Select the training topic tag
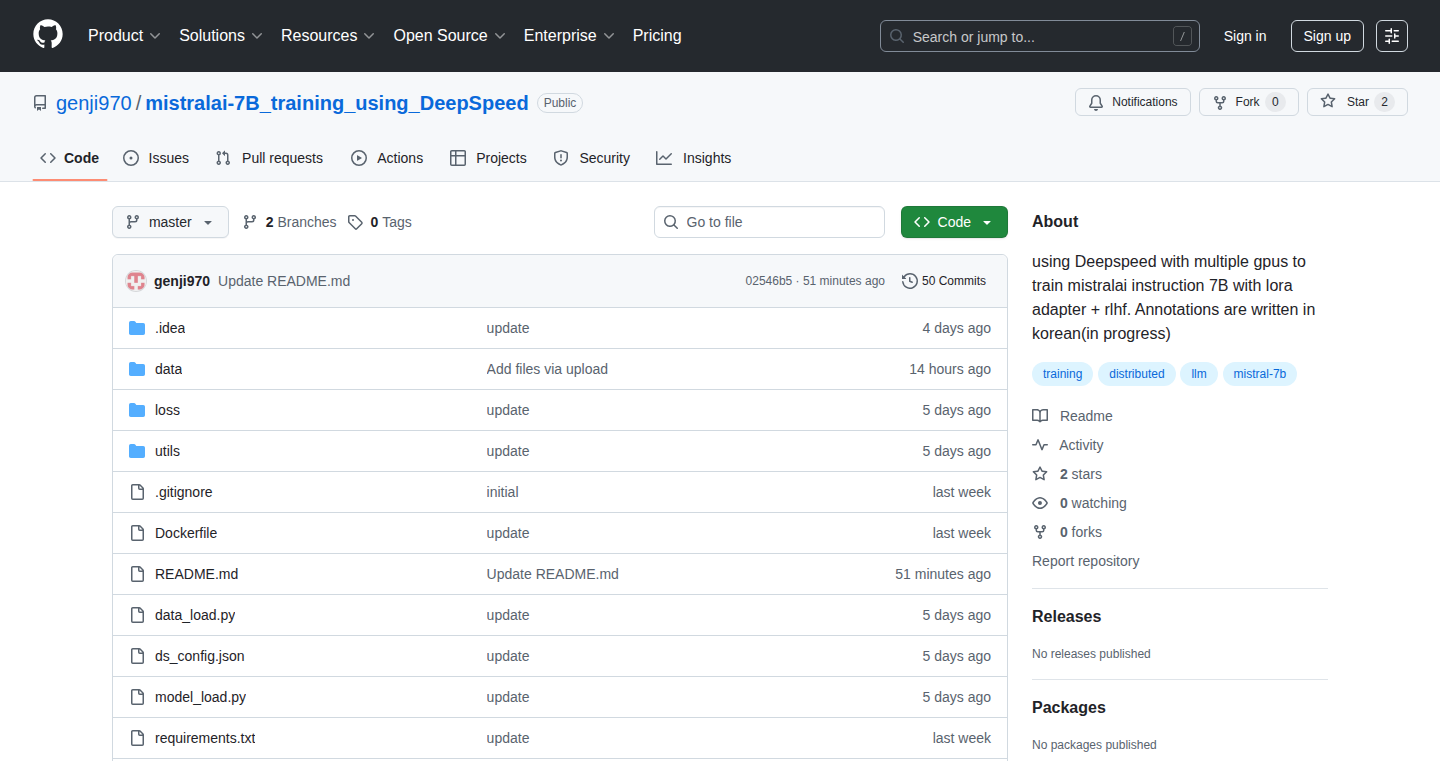 [x=1062, y=374]
